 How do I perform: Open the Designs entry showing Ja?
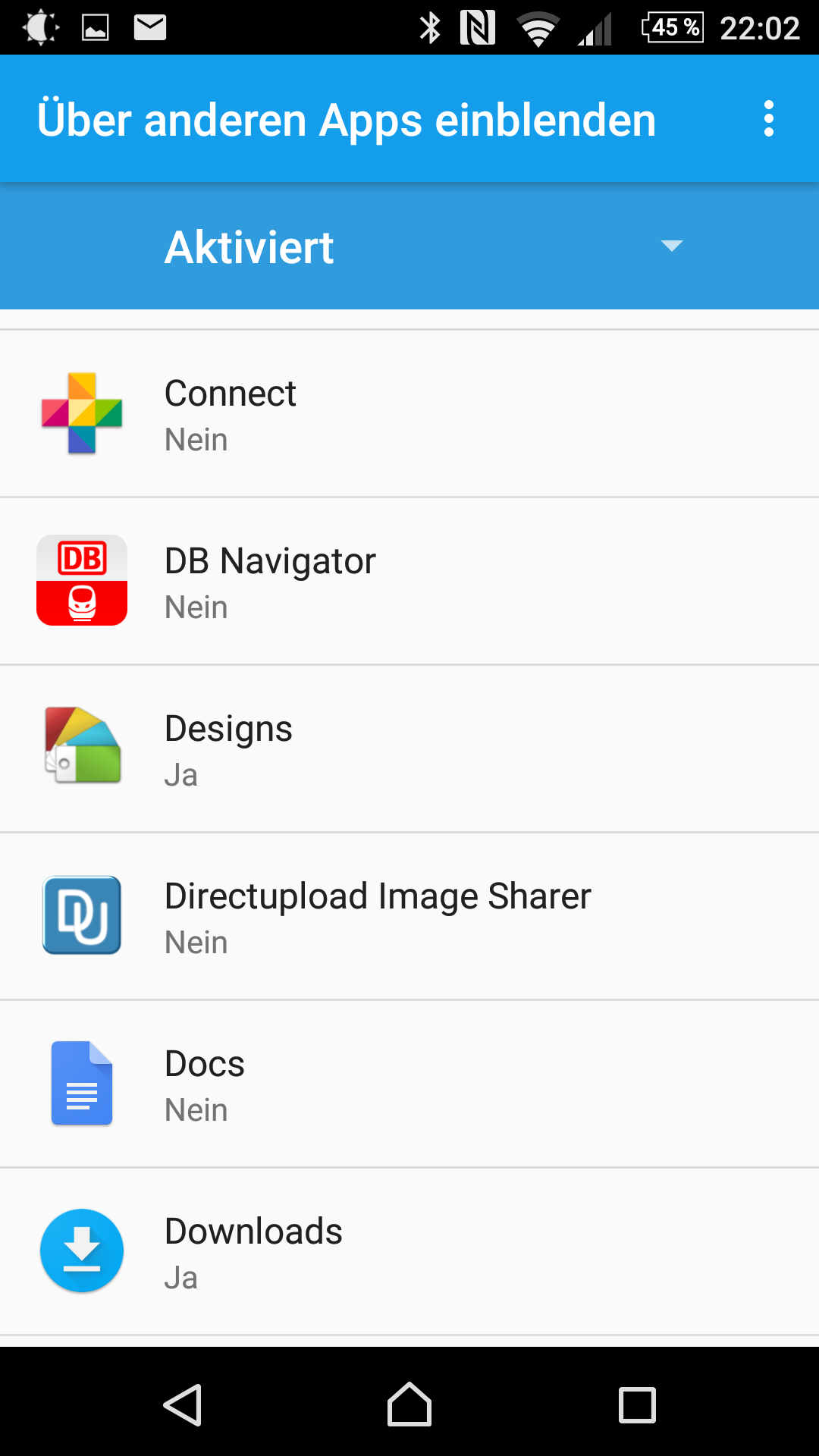point(409,748)
